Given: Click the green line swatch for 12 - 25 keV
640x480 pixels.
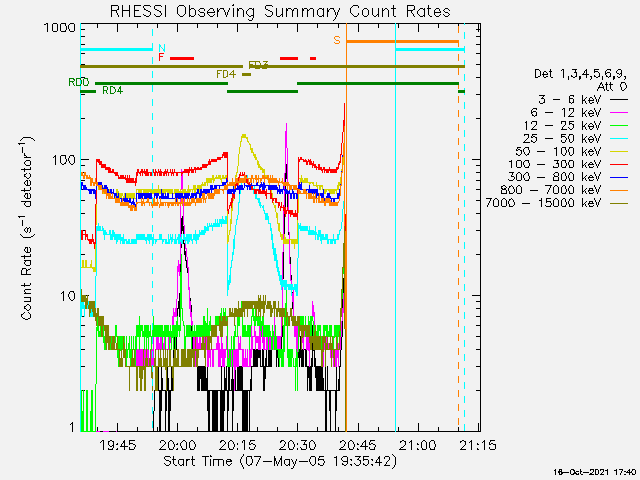Looking at the screenshot, I should [x=619, y=126].
